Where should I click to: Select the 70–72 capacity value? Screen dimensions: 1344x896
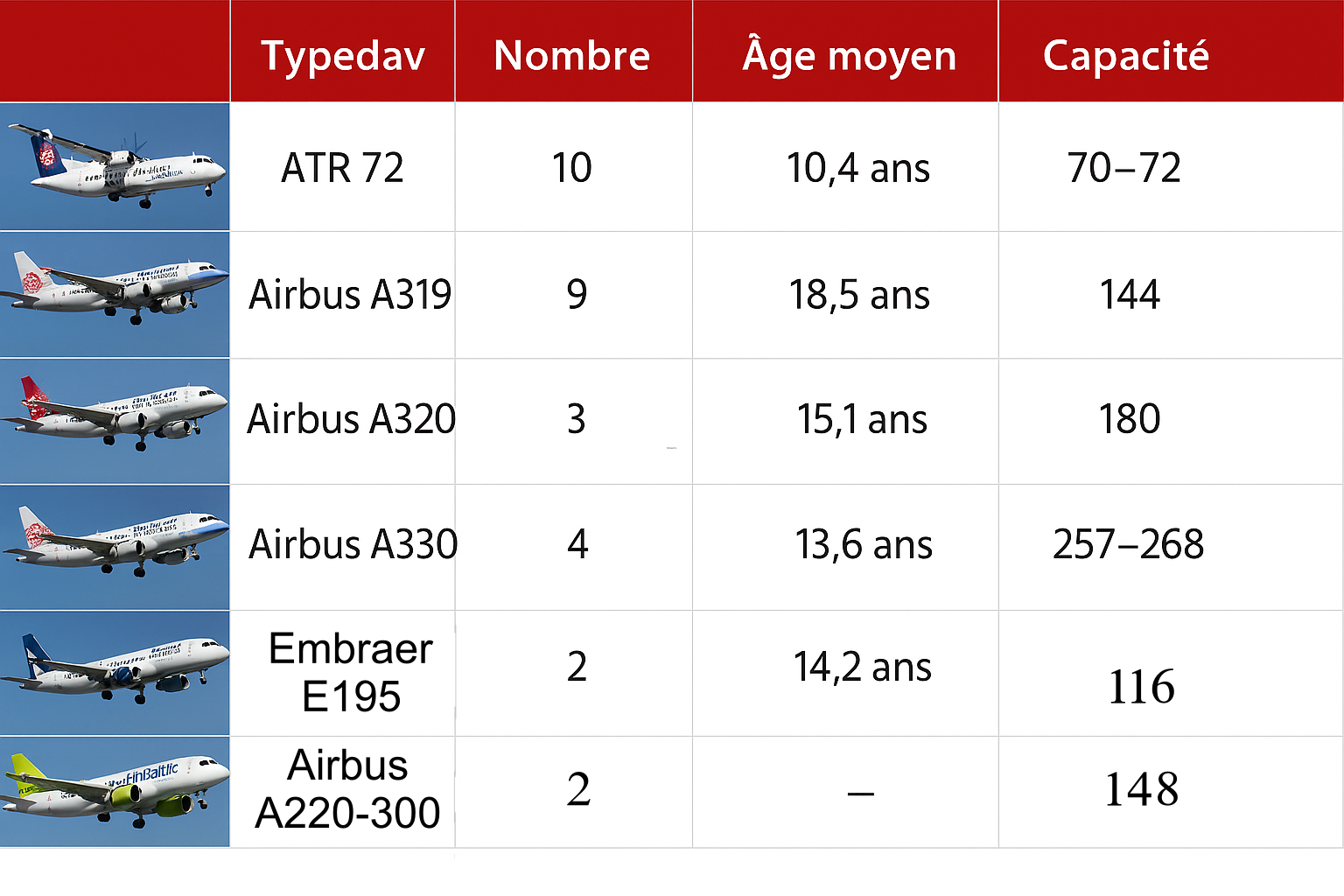click(x=1124, y=167)
